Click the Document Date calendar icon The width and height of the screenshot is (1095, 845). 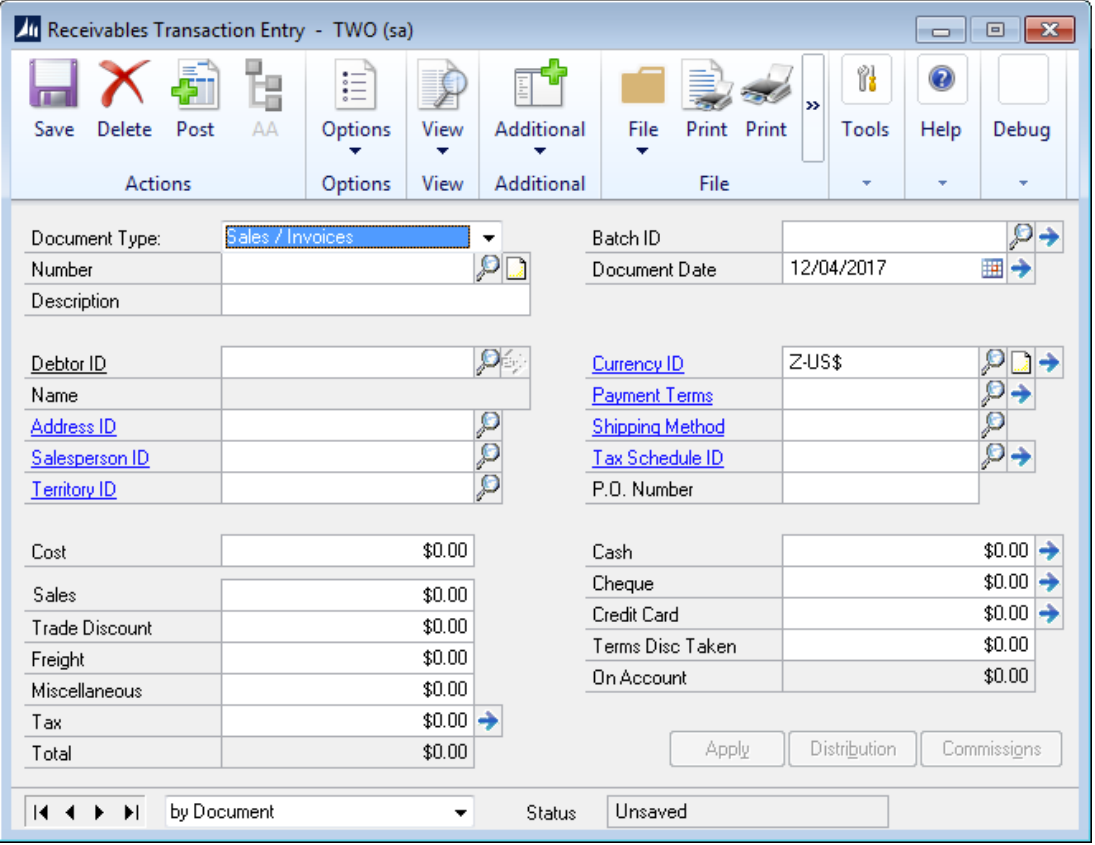(x=991, y=269)
